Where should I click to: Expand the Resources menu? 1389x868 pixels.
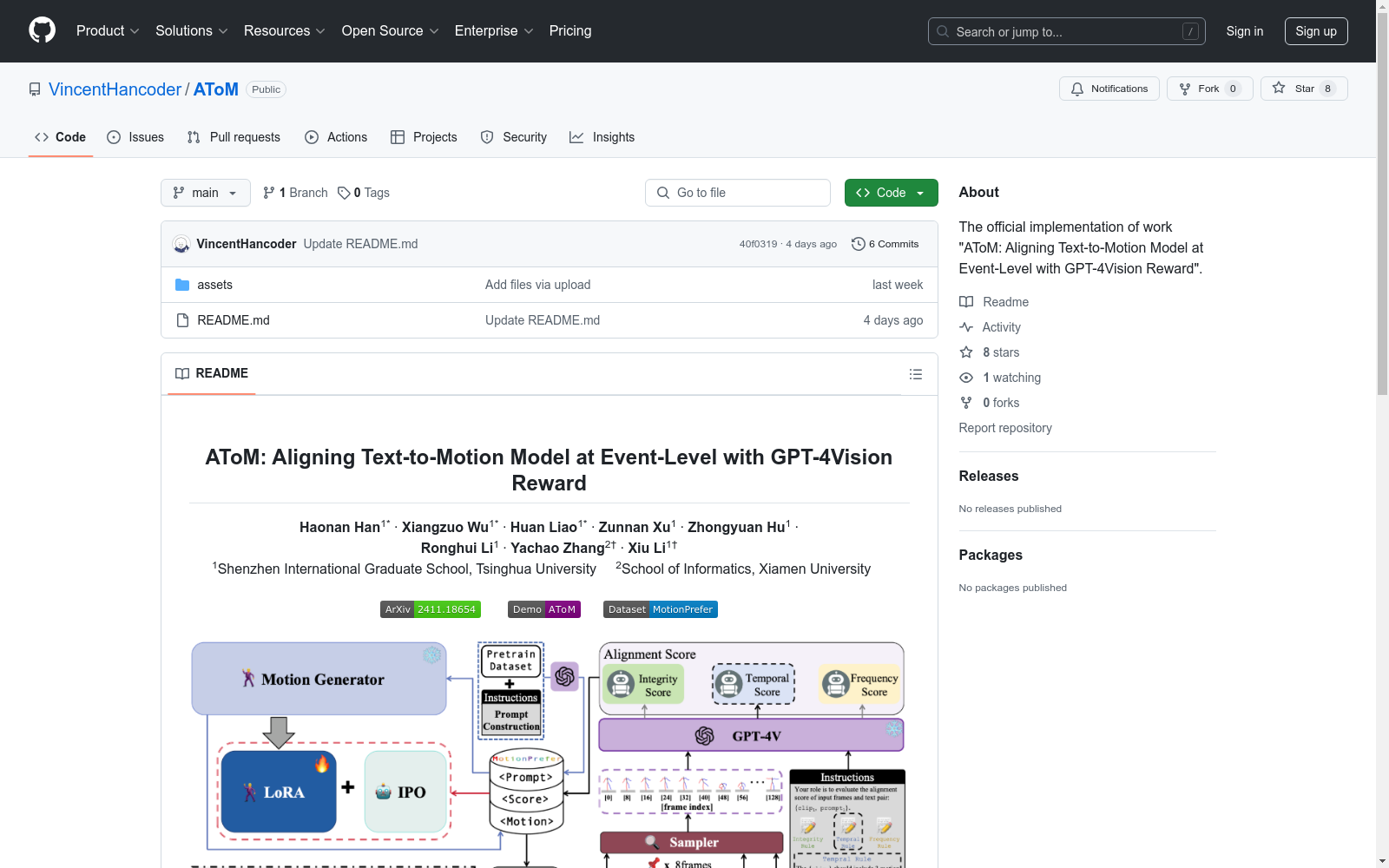[285, 31]
